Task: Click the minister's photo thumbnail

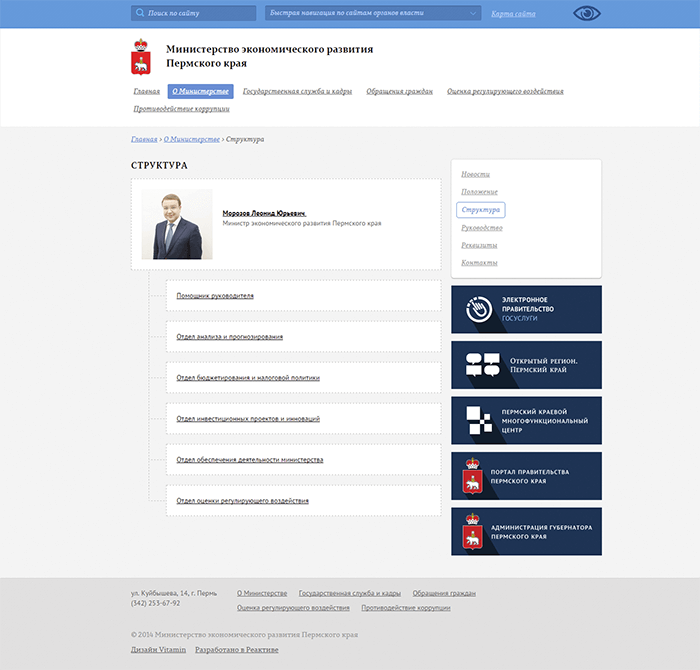Action: click(176, 224)
